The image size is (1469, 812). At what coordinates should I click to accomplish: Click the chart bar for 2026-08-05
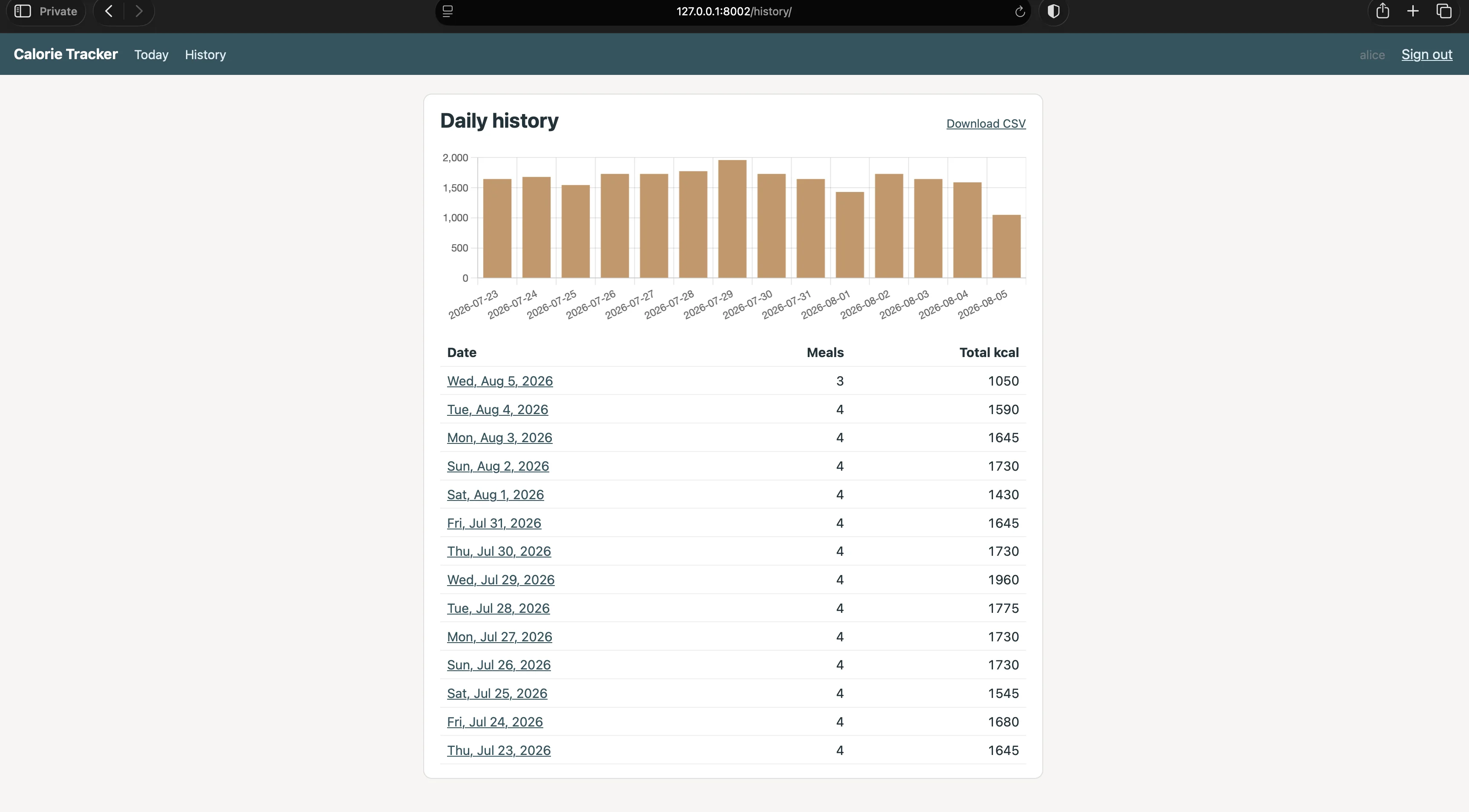click(x=1007, y=246)
